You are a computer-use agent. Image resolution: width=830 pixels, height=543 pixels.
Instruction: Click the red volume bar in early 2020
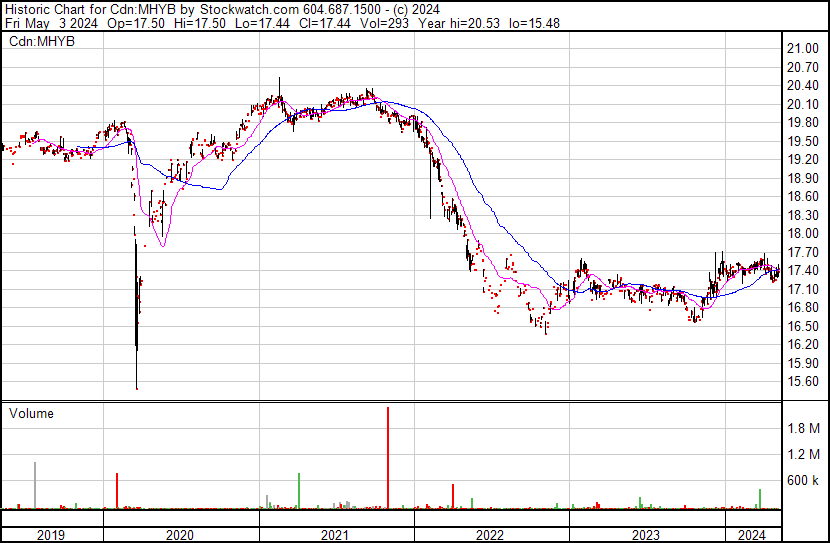tap(117, 491)
